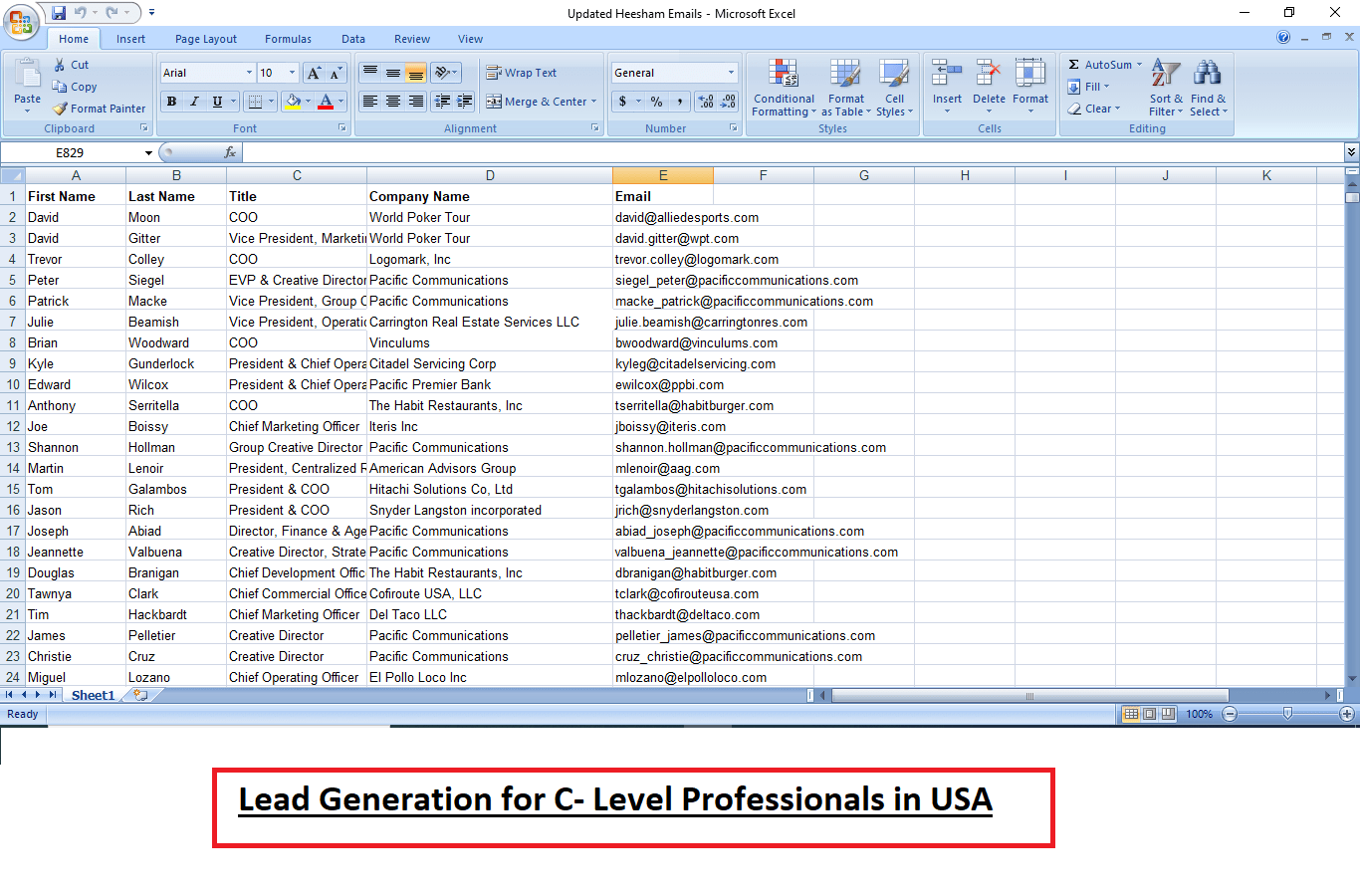Switch to the Formulas ribbon tab
This screenshot has height=896, width=1360.
coord(288,39)
